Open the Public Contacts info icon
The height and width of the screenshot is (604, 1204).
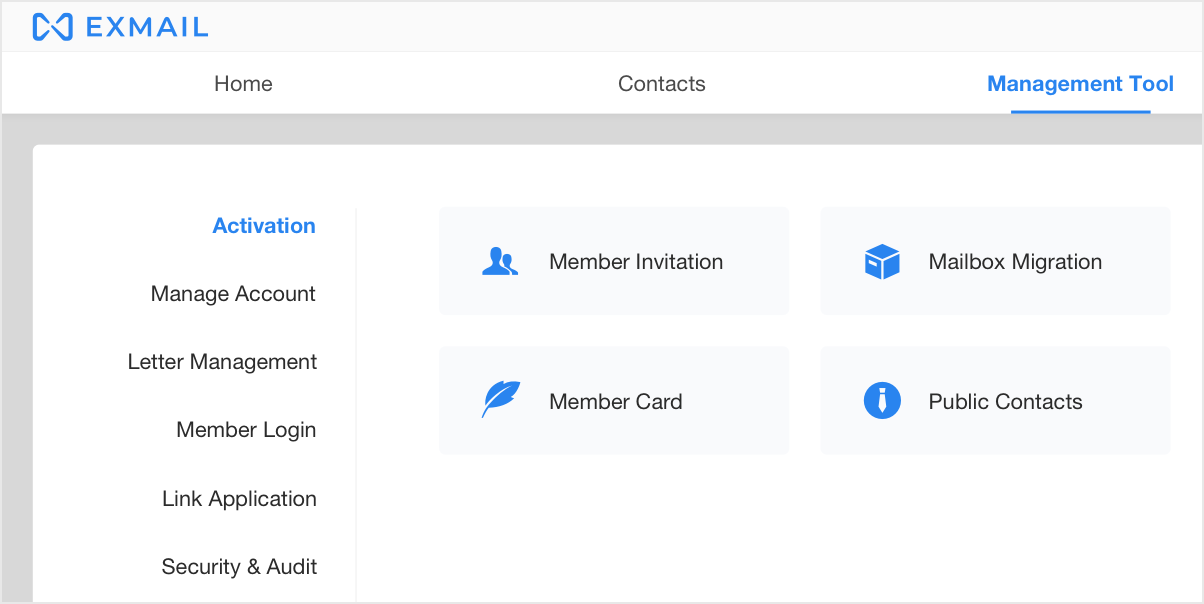tap(881, 399)
